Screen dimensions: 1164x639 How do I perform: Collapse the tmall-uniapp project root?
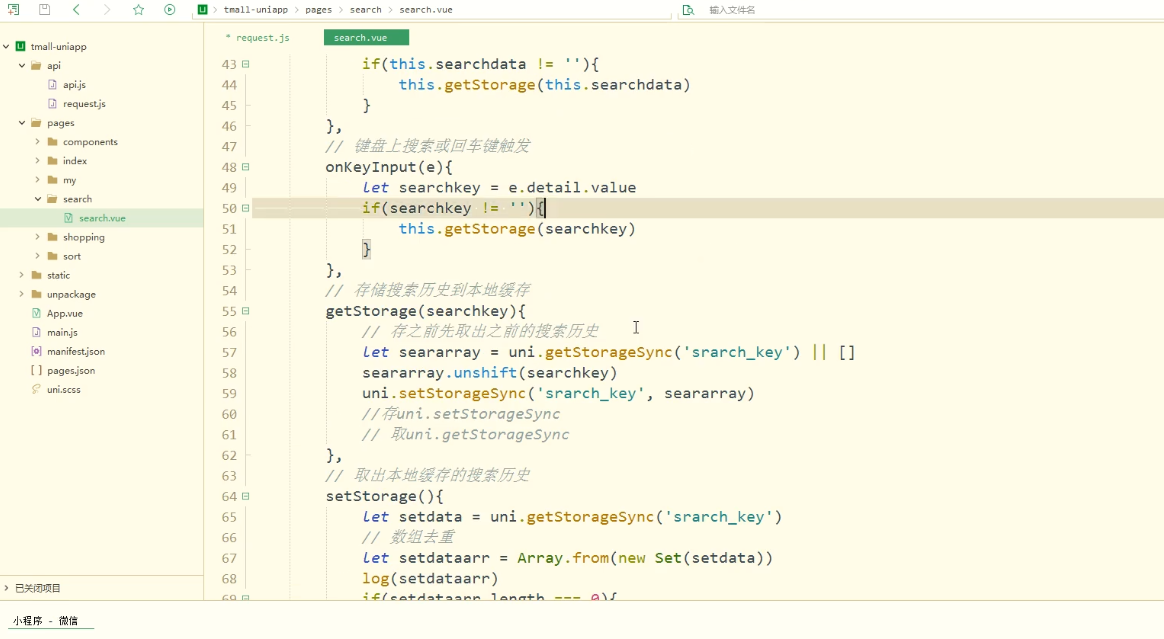[x=7, y=46]
